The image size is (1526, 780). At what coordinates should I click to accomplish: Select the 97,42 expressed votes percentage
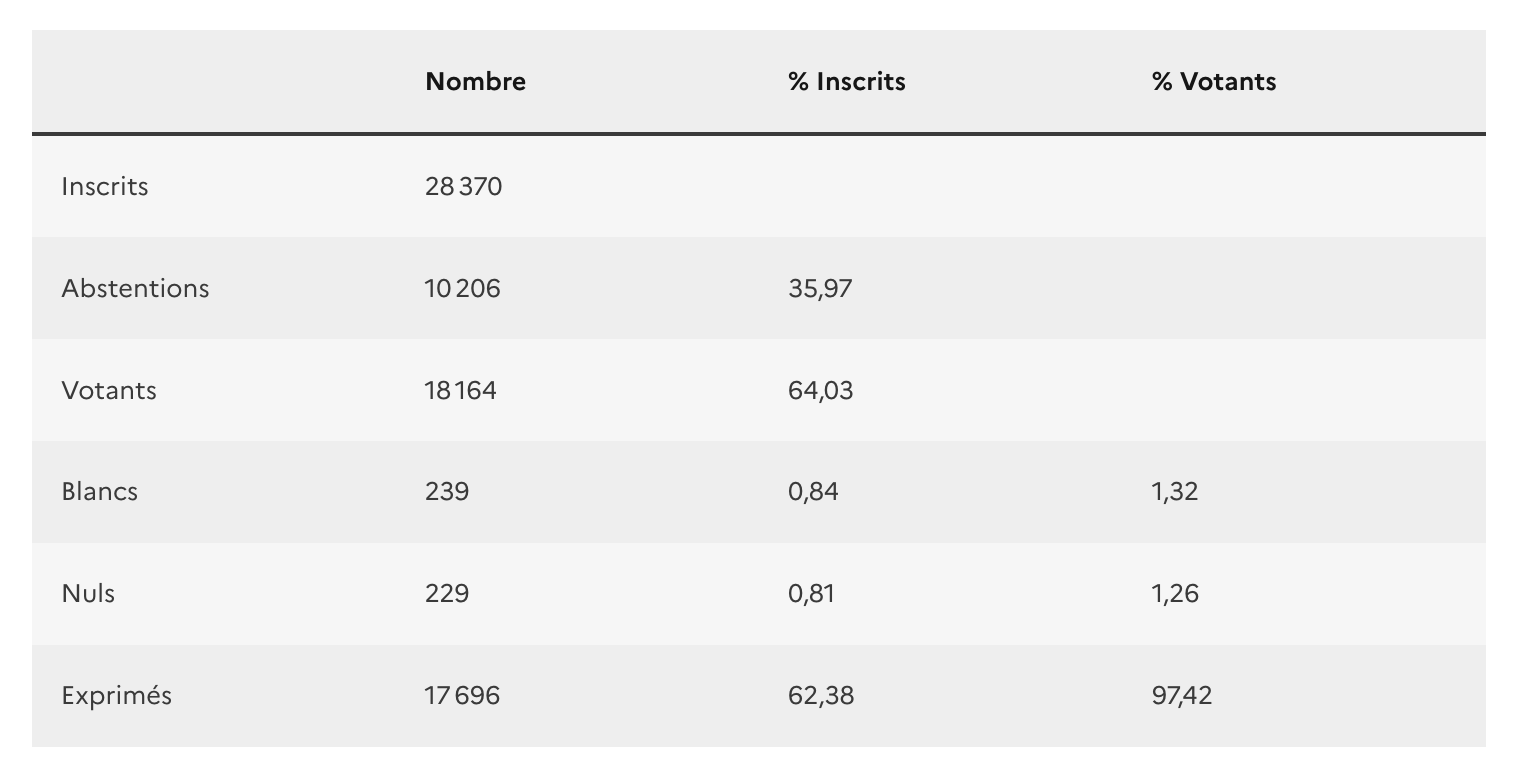click(1181, 696)
